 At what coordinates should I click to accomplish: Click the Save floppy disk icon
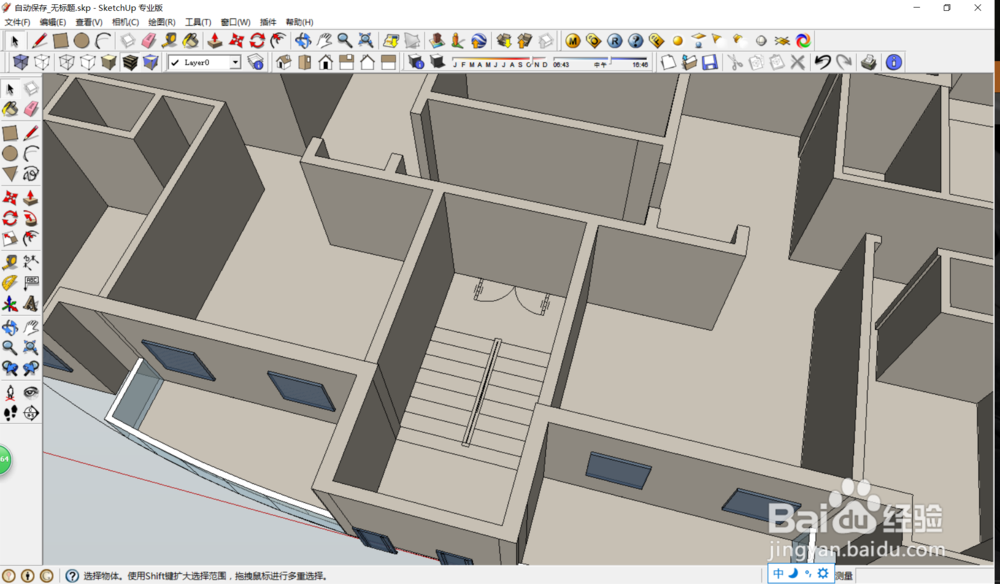710,62
